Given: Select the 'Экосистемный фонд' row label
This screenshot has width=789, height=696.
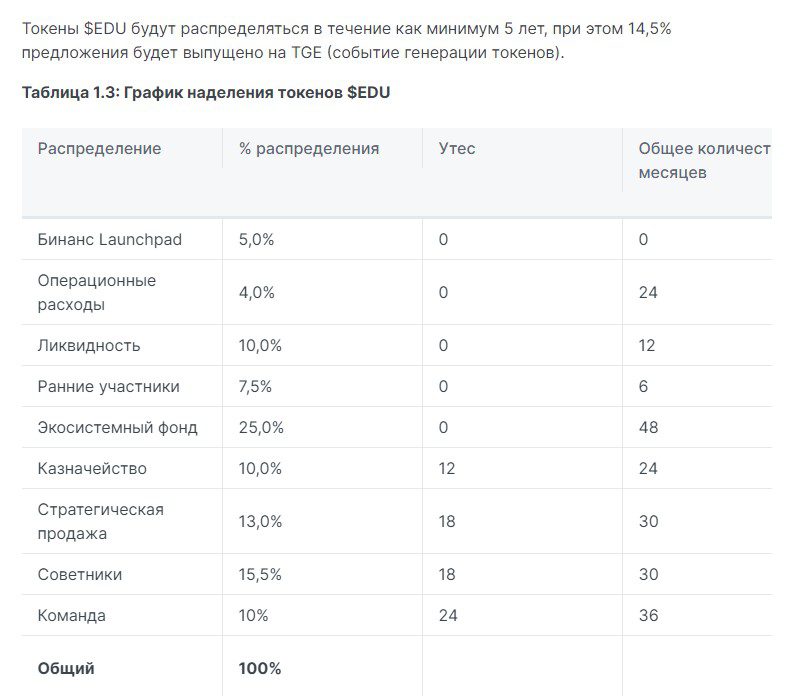Looking at the screenshot, I should [x=118, y=428].
